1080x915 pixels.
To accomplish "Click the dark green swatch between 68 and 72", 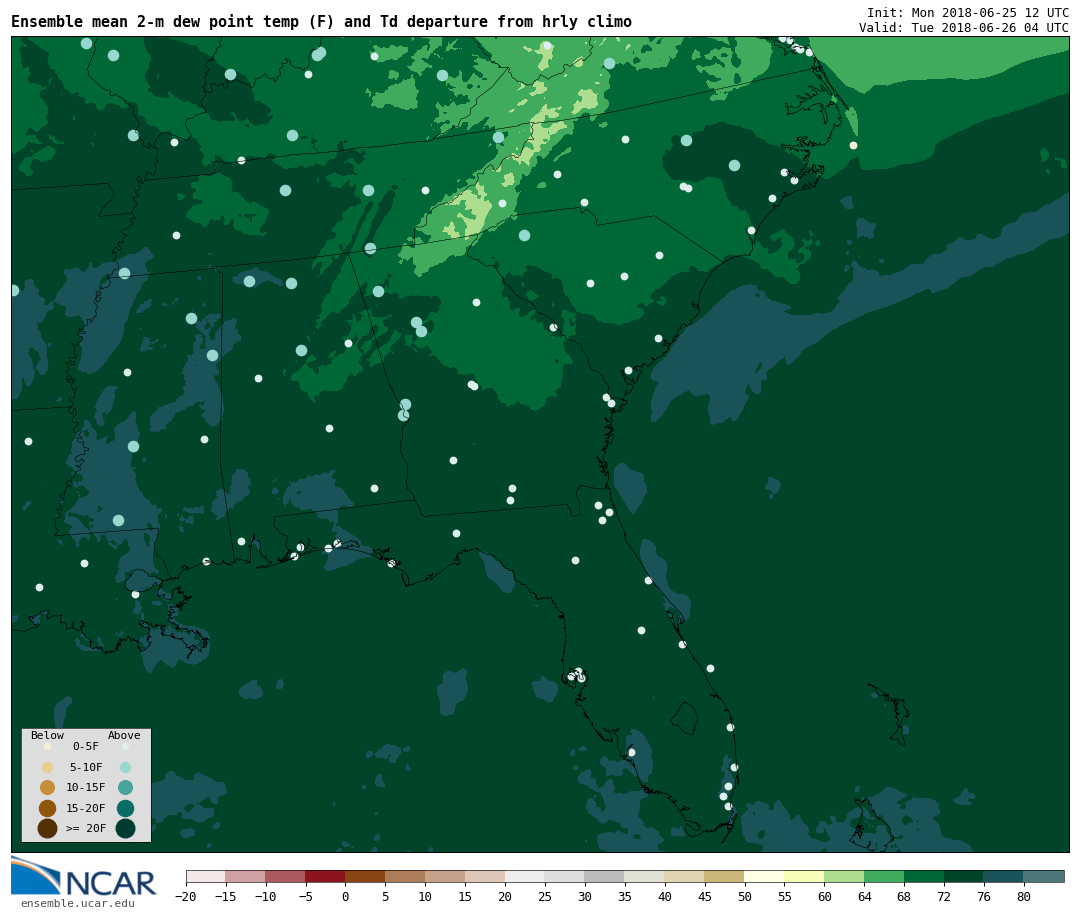I will coord(925,877).
